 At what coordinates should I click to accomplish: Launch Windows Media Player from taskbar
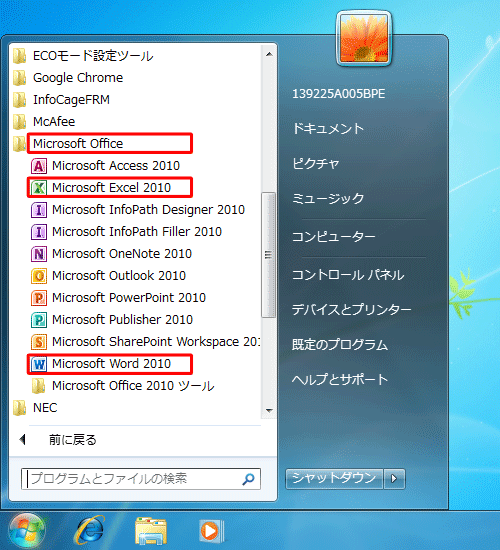(211, 531)
